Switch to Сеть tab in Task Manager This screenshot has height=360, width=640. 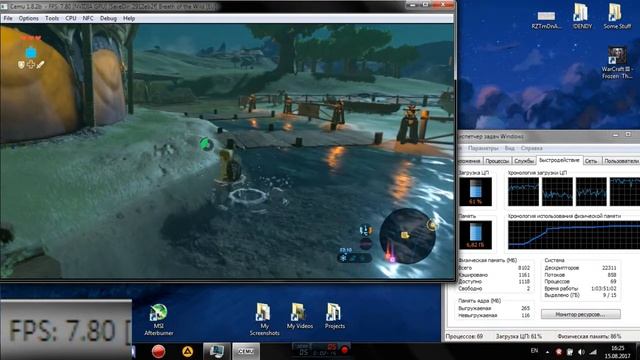pyautogui.click(x=591, y=161)
